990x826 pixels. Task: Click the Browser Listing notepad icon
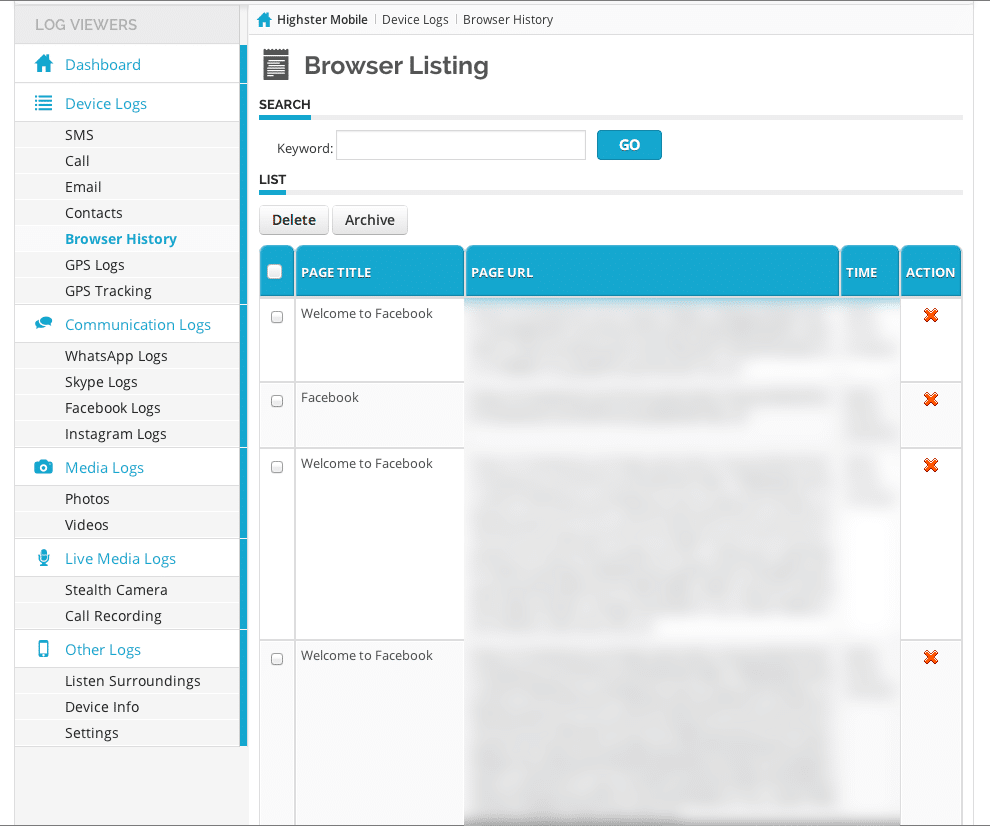(275, 64)
